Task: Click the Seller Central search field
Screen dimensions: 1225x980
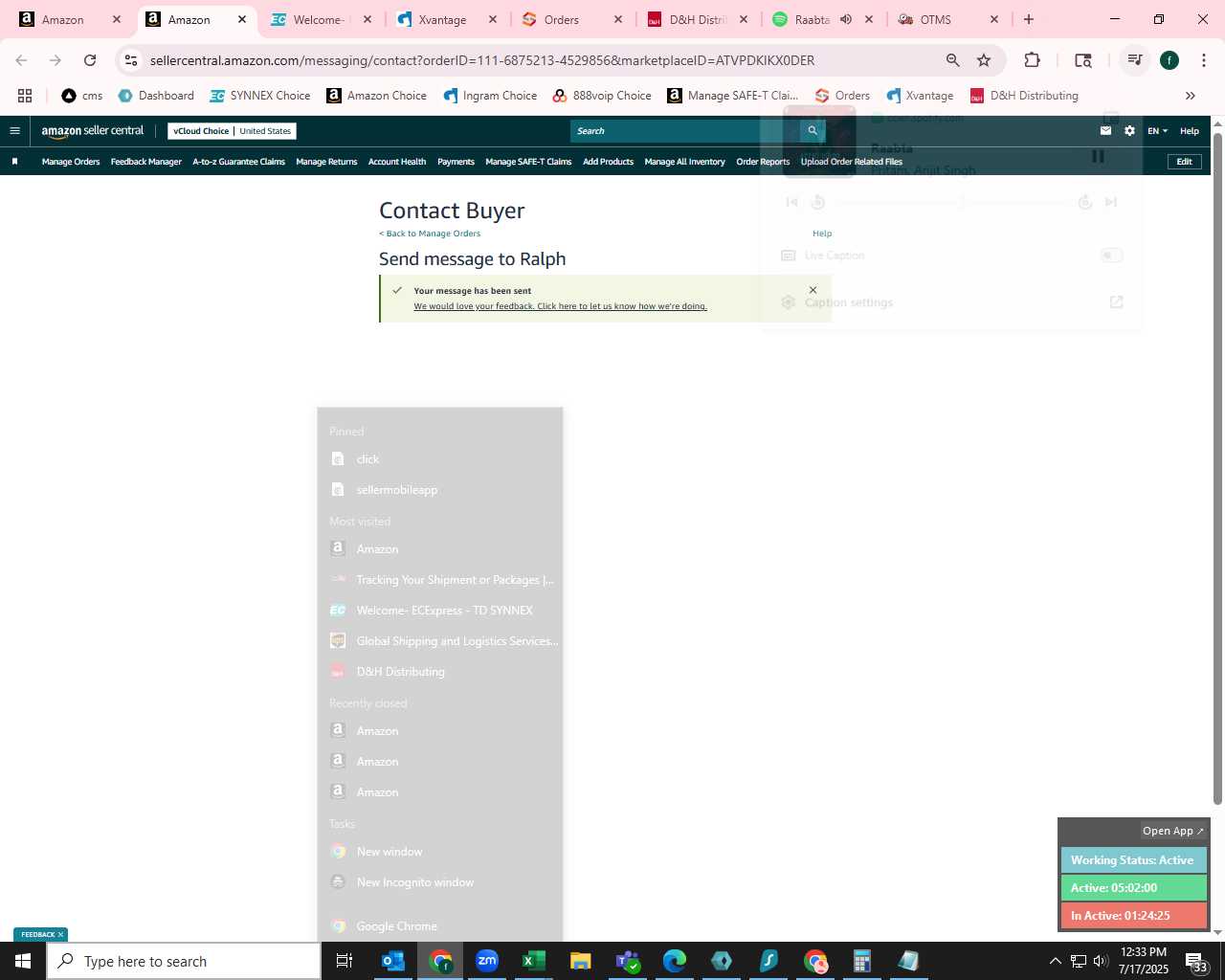Action: pos(685,131)
